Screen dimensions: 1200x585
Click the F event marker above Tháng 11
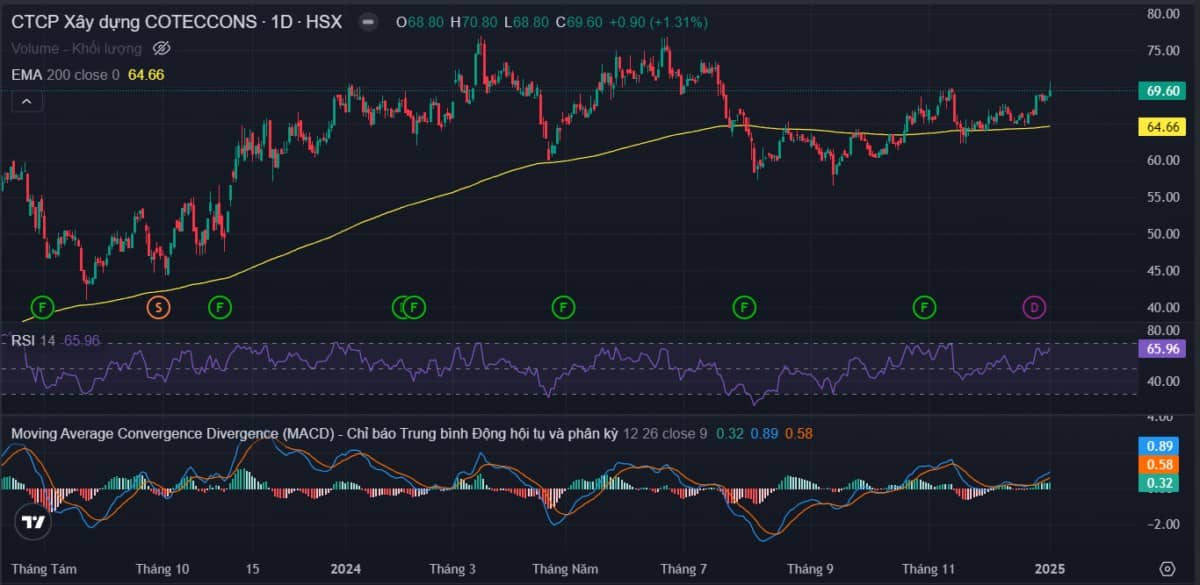click(925, 306)
